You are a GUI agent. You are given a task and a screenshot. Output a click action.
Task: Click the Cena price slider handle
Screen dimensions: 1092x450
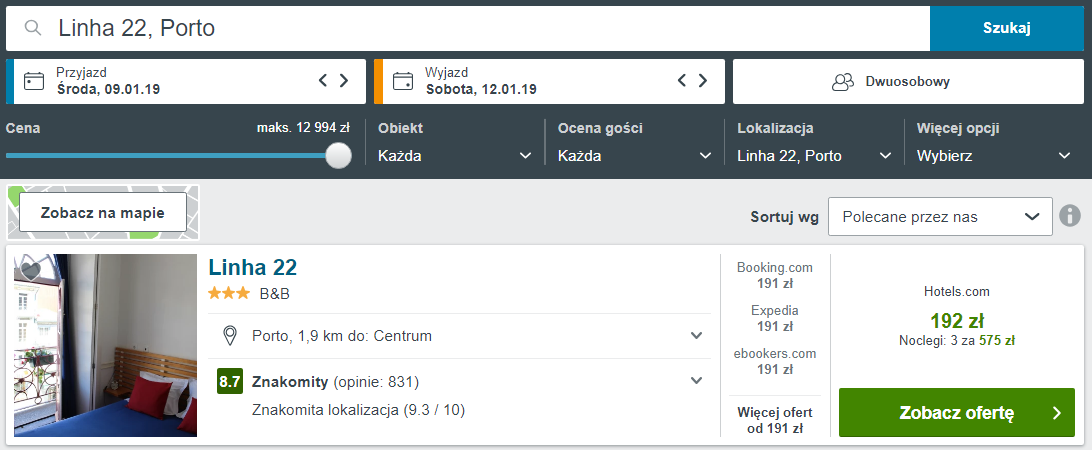coord(339,155)
